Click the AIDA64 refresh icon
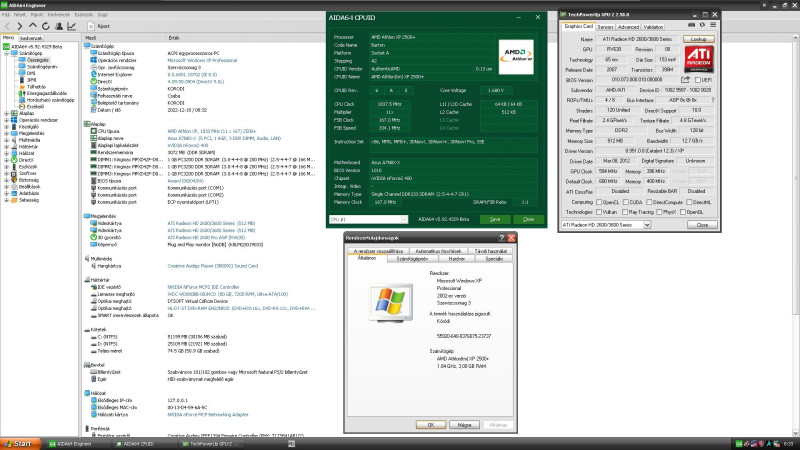Screen dimensions: 800x450 click(45, 26)
